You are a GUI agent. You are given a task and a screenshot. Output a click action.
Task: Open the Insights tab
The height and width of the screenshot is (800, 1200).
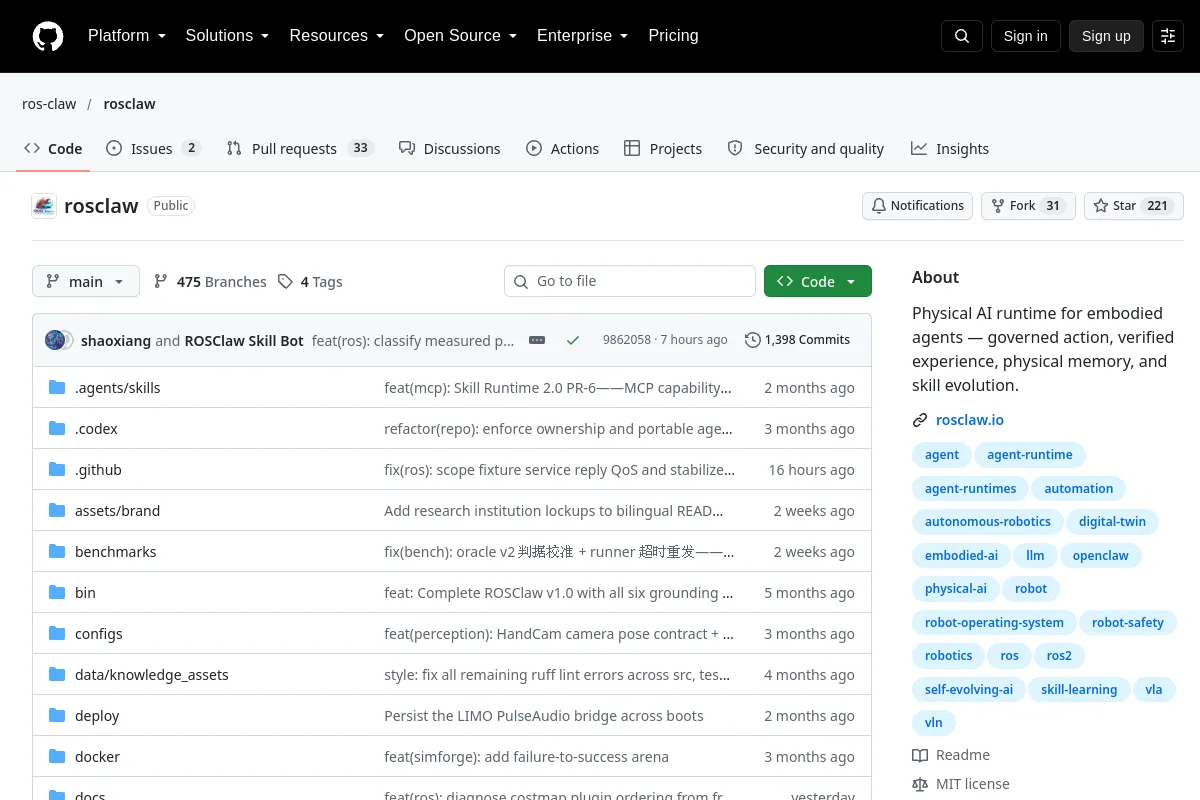point(950,149)
